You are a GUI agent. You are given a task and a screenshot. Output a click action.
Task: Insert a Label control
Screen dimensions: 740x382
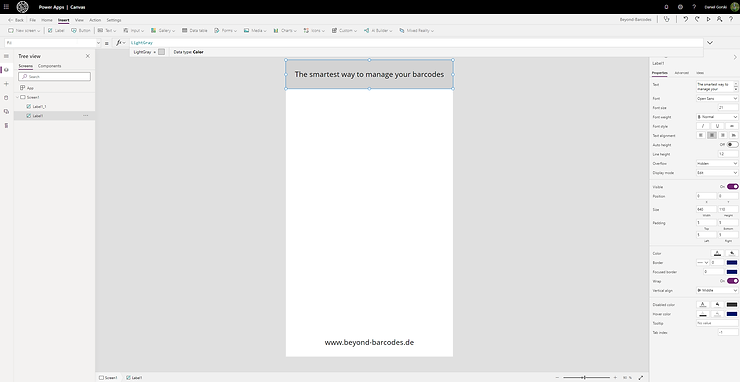(56, 30)
